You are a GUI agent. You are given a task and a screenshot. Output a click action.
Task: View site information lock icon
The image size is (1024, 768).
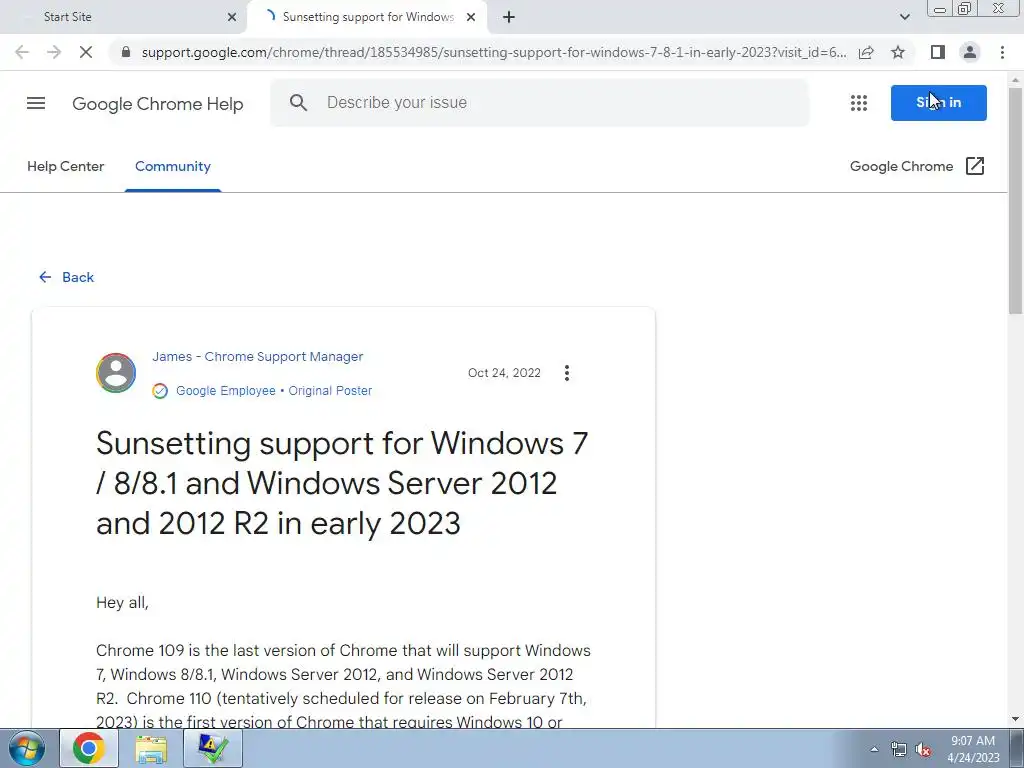point(126,52)
